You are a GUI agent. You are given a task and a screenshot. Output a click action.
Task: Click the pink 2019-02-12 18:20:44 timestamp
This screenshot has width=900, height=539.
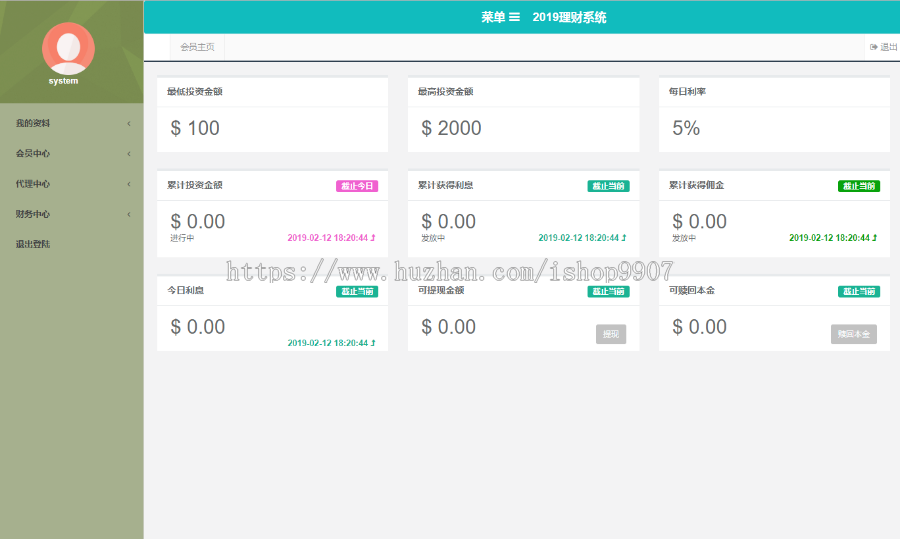click(327, 238)
